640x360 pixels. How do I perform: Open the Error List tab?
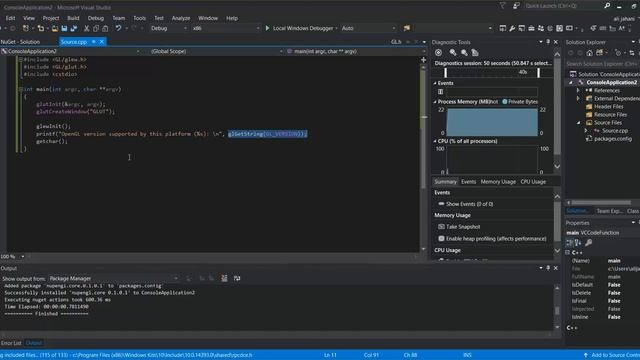pos(11,343)
